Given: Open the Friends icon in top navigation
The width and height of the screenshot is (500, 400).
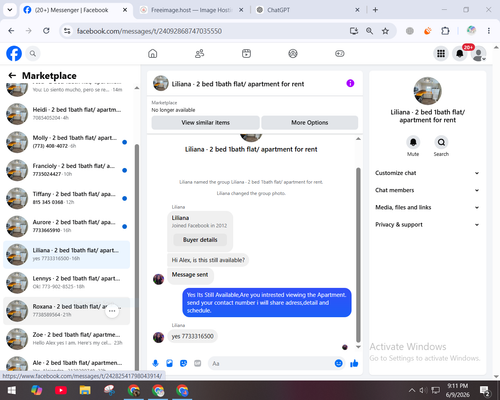Looking at the screenshot, I should tap(199, 53).
